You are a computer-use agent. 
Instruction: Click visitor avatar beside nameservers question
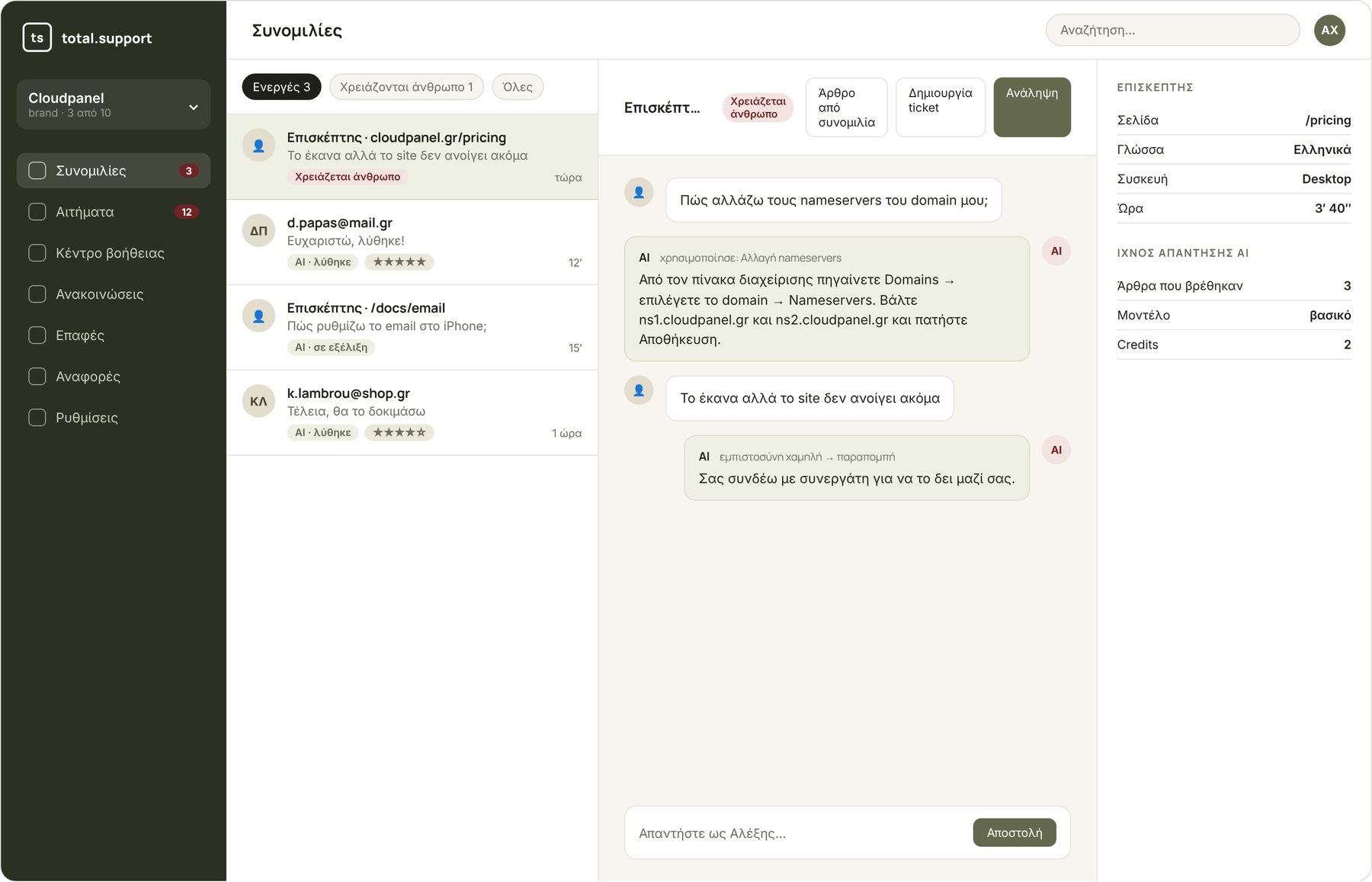pos(639,192)
